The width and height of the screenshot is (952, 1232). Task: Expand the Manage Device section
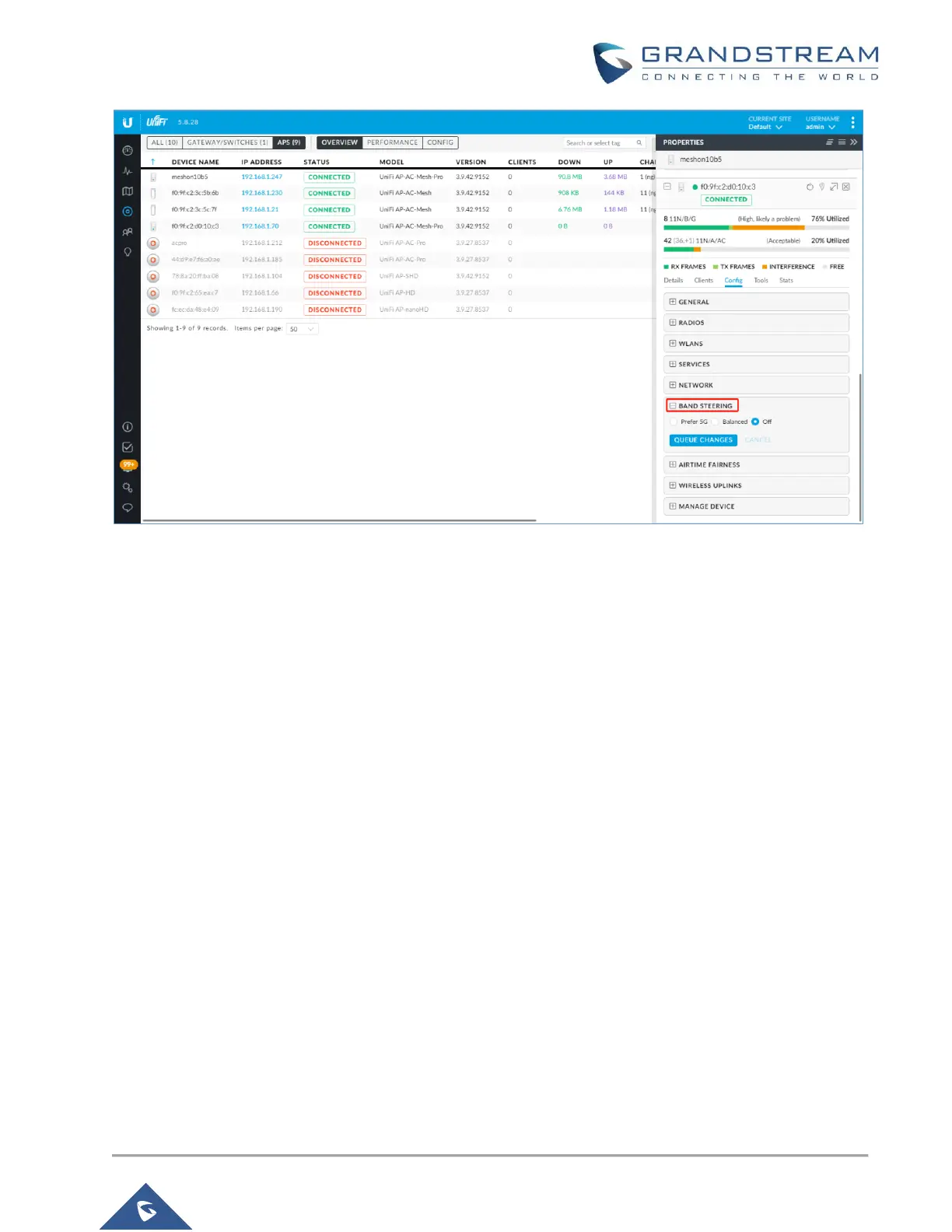756,506
